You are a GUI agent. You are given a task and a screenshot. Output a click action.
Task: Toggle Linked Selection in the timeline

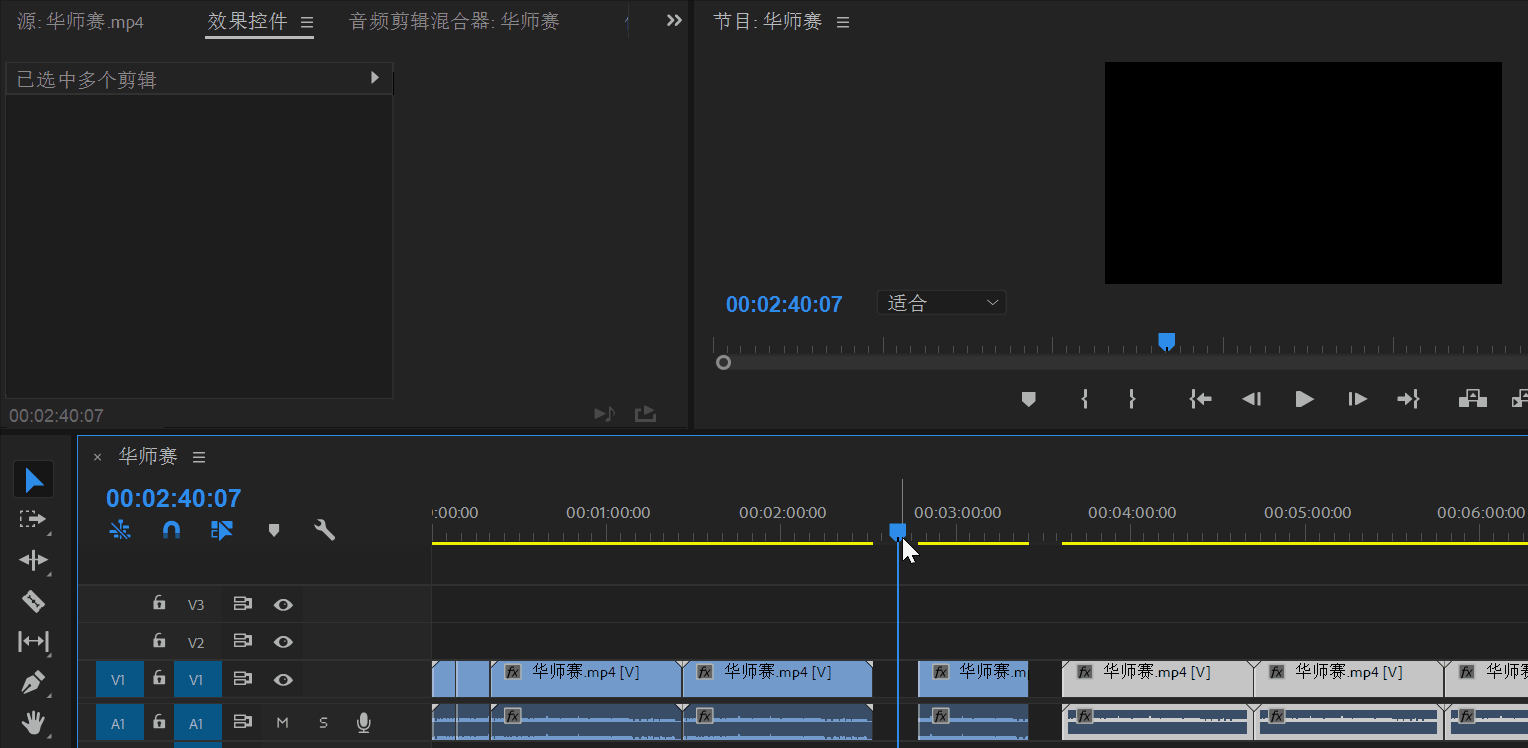(x=222, y=530)
